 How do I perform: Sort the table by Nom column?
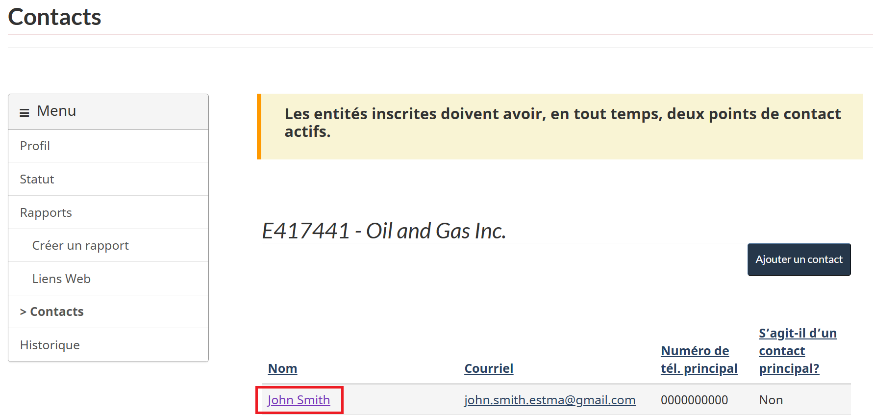tap(282, 369)
